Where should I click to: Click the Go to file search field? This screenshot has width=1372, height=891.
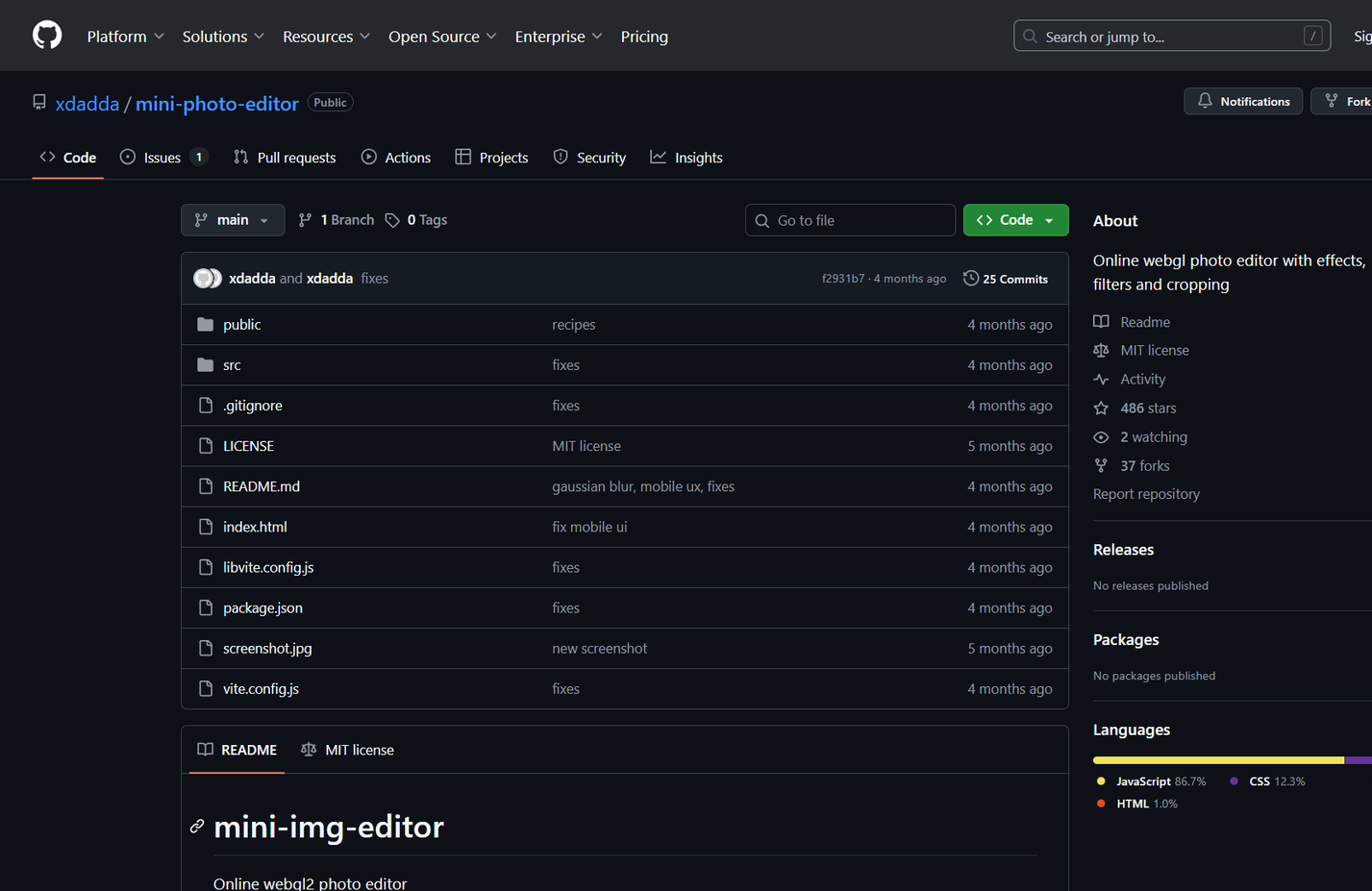pyautogui.click(x=849, y=219)
